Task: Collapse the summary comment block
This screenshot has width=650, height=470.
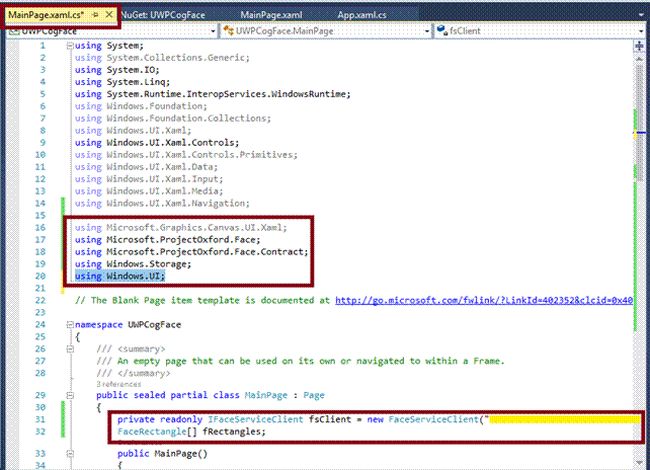Action: coord(70,349)
